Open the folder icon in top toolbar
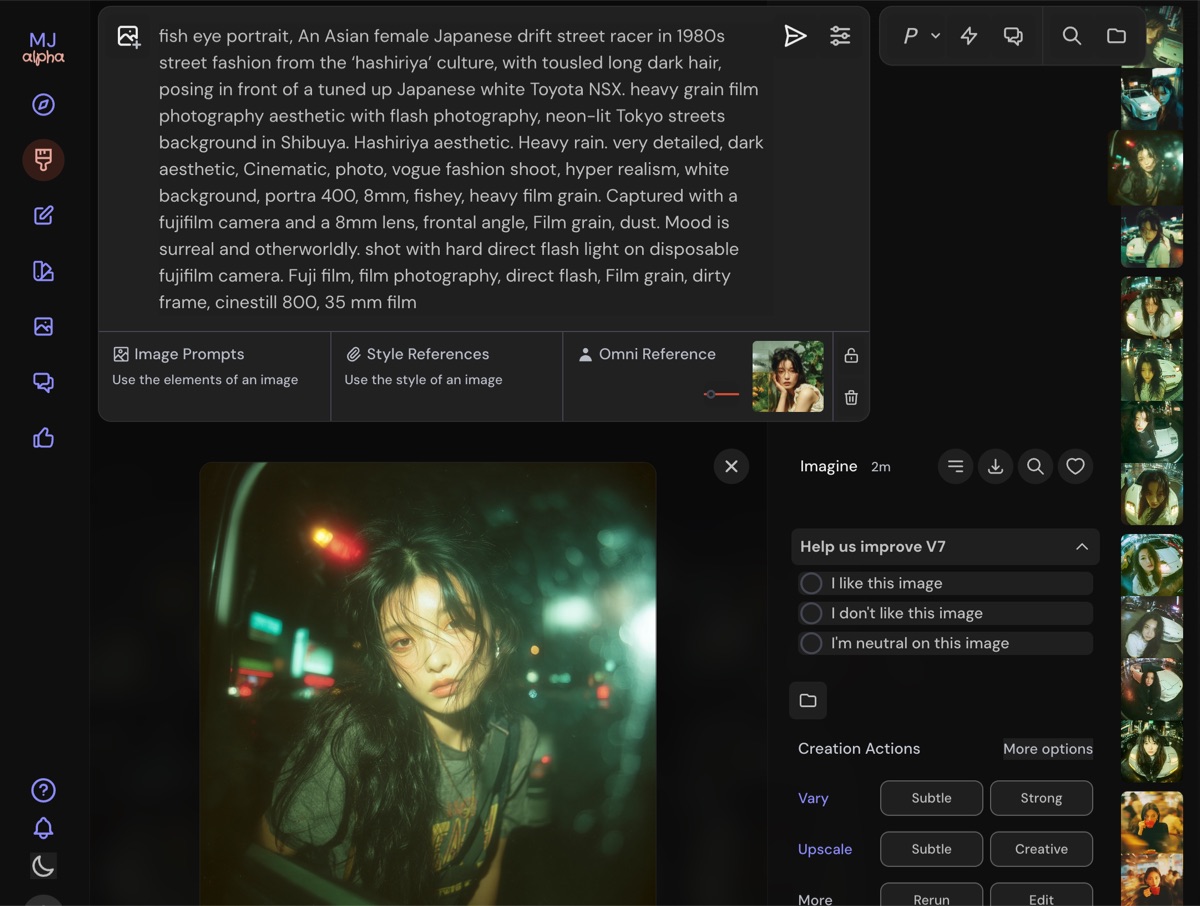Viewport: 1200px width, 906px height. (x=1116, y=36)
